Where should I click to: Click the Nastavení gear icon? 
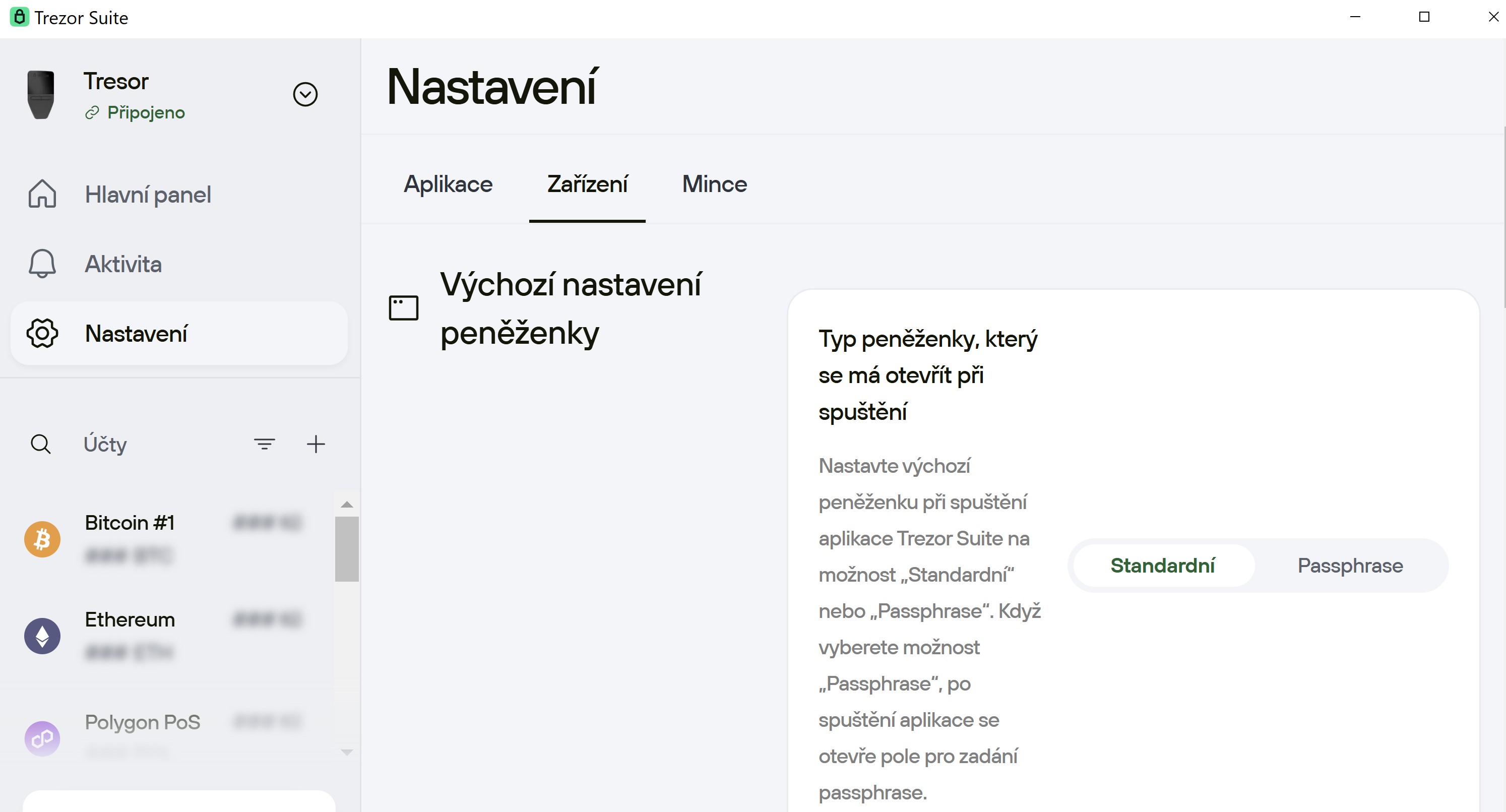(41, 333)
